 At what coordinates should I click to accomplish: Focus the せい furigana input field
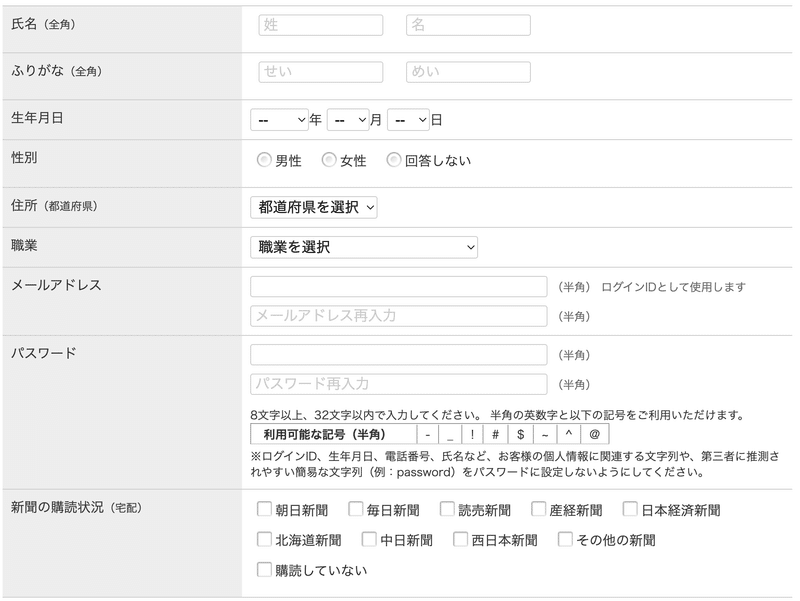(x=320, y=72)
